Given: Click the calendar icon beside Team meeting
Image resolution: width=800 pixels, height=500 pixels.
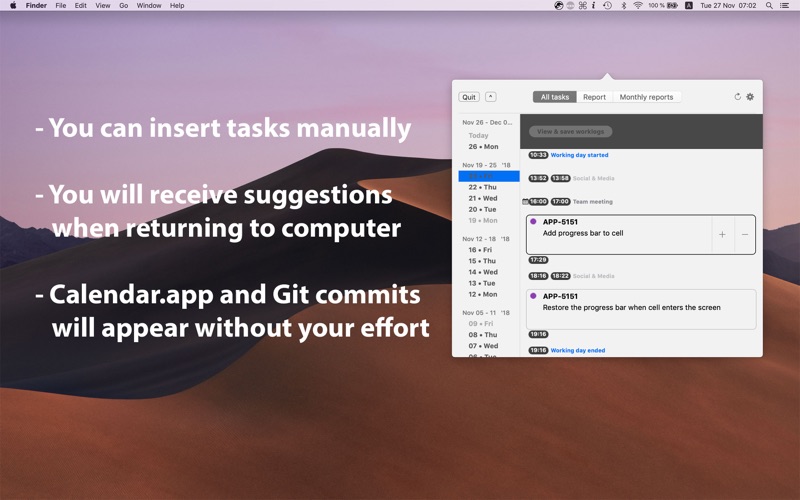Looking at the screenshot, I should click(525, 202).
